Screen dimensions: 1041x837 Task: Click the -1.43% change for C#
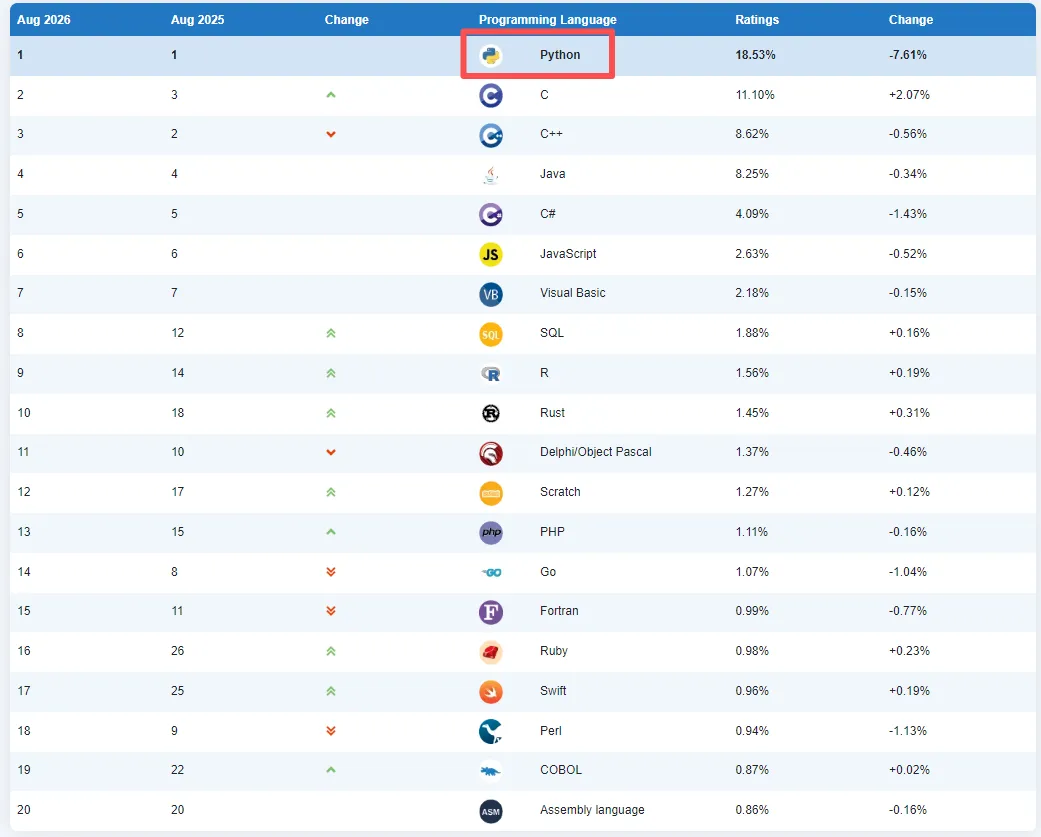[x=908, y=214]
